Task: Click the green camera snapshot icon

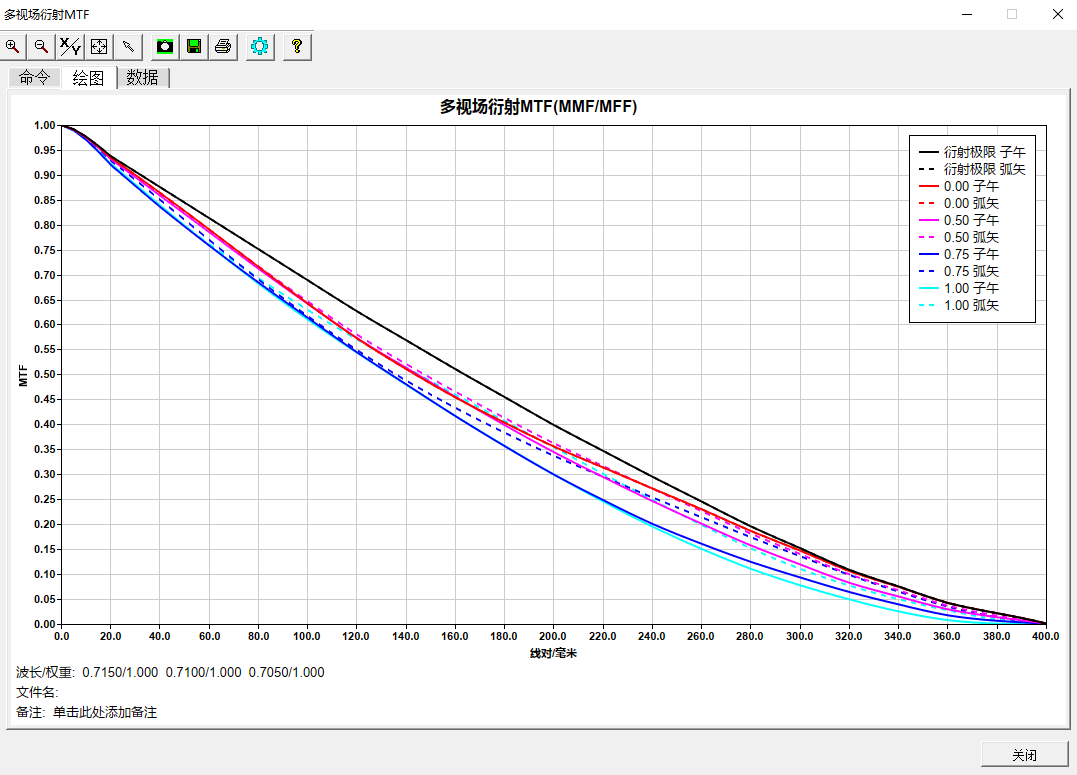Action: tap(165, 47)
